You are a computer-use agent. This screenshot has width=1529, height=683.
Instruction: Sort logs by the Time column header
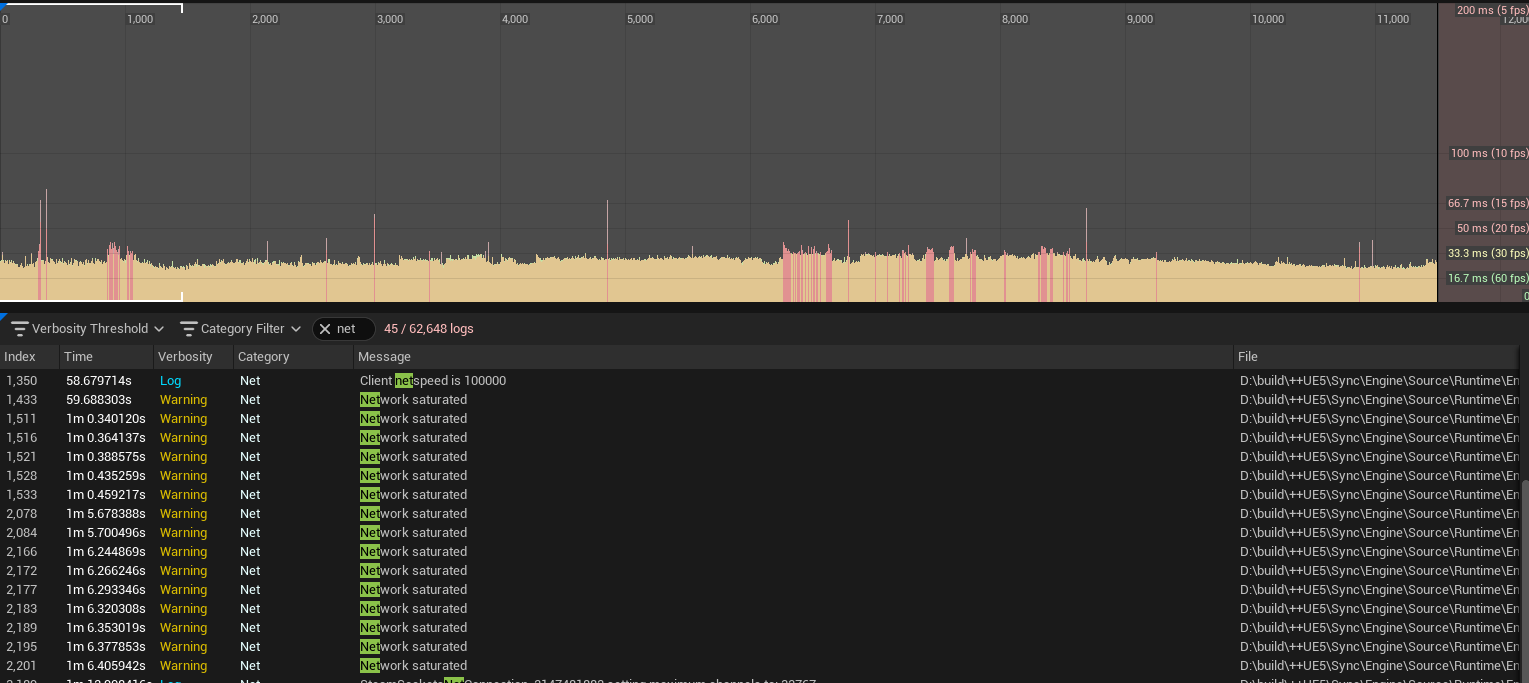click(x=78, y=357)
